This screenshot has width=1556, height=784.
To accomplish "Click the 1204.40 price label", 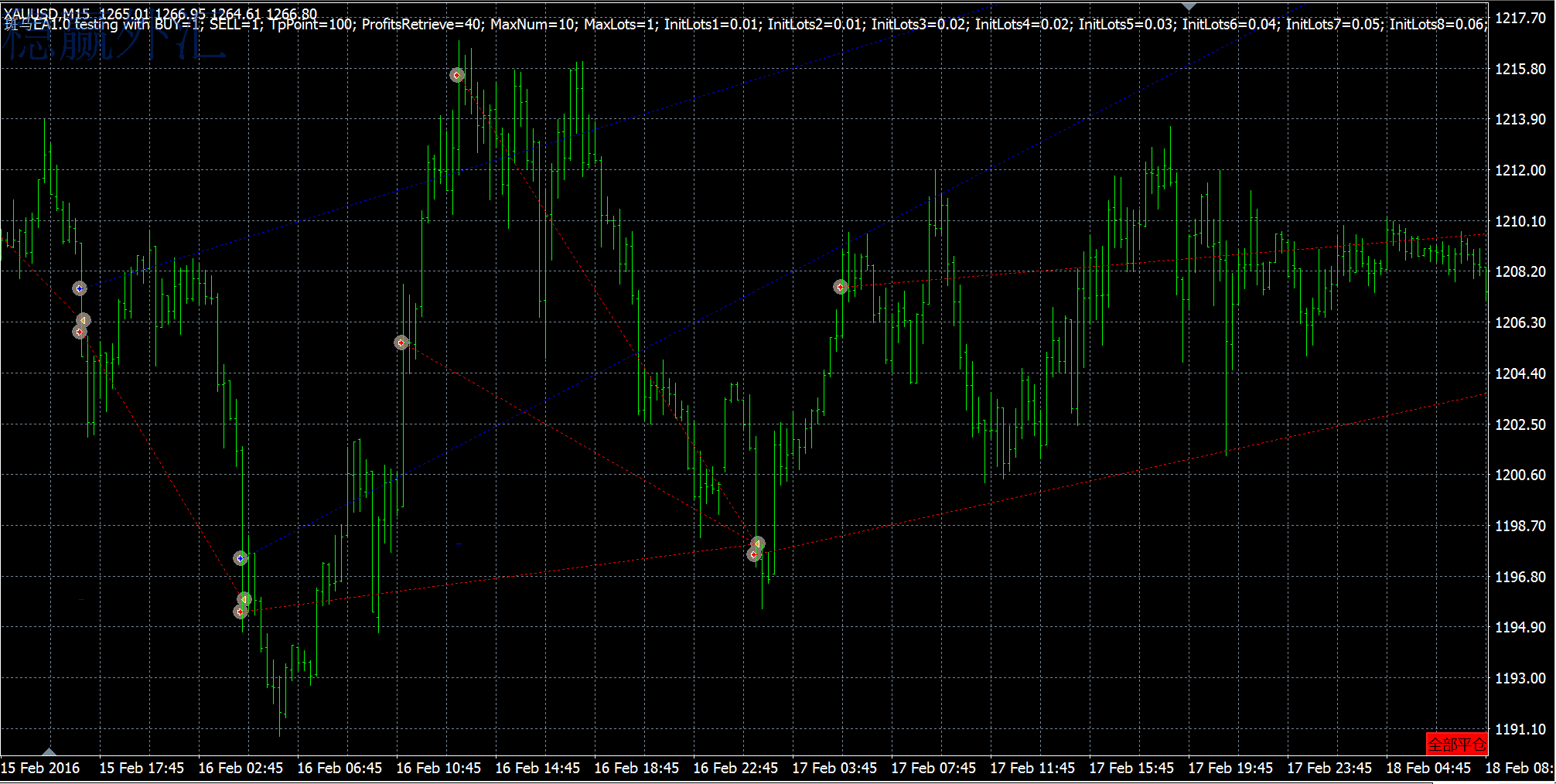I will (x=1520, y=373).
